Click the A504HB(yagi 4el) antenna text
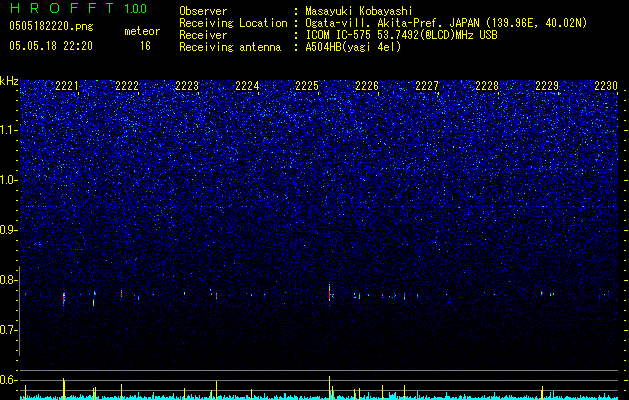Screen dimensions: 629x400 pos(353,47)
